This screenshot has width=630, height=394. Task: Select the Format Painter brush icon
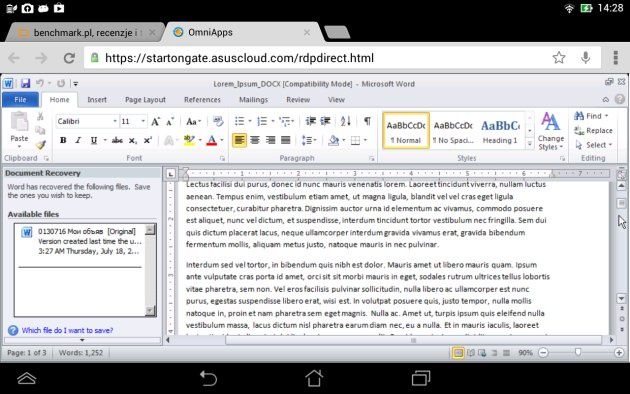tap(40, 145)
